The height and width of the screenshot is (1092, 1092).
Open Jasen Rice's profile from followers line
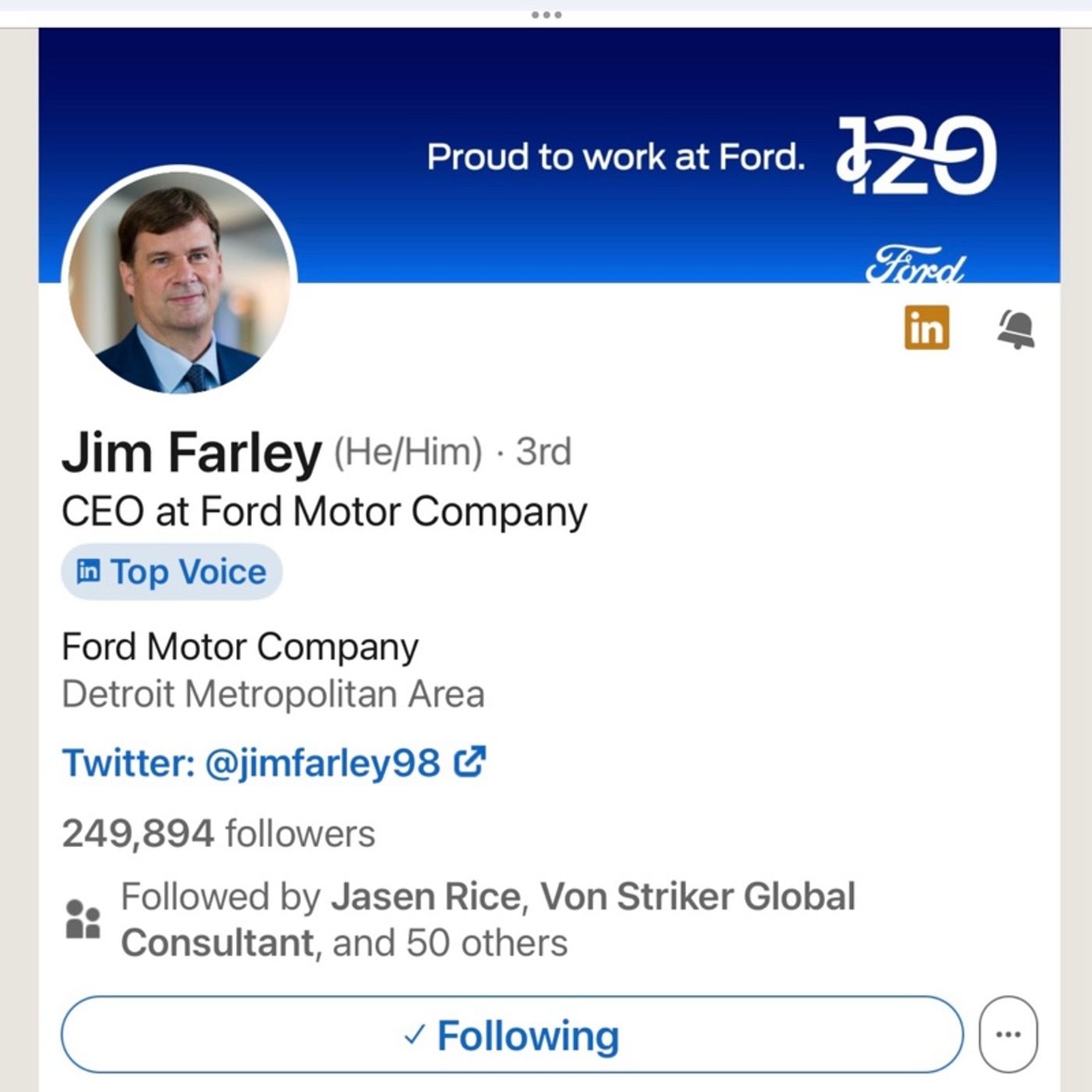[426, 896]
